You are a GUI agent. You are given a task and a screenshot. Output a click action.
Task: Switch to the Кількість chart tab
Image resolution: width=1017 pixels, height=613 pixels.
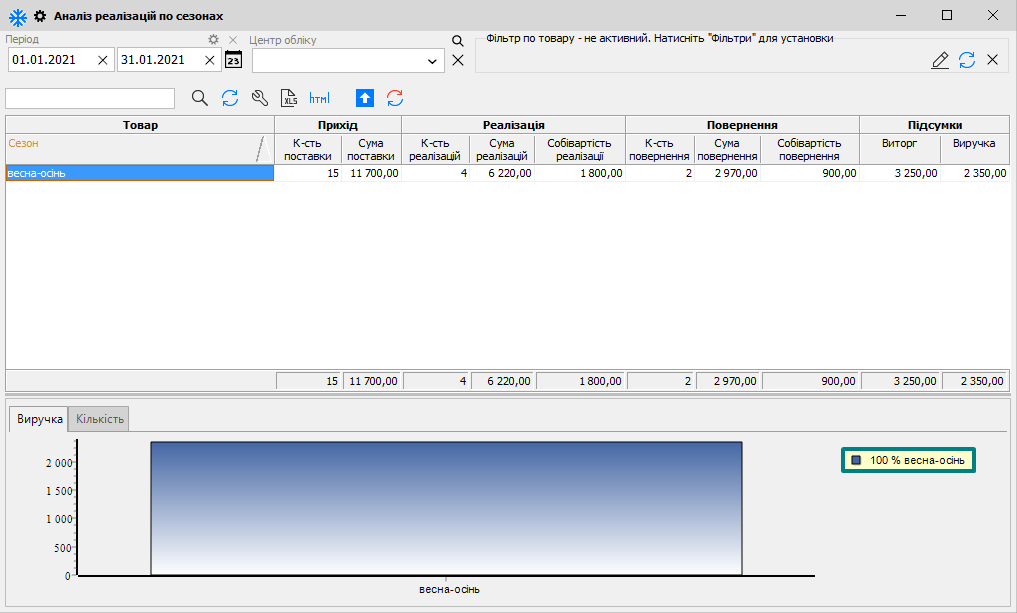(100, 419)
